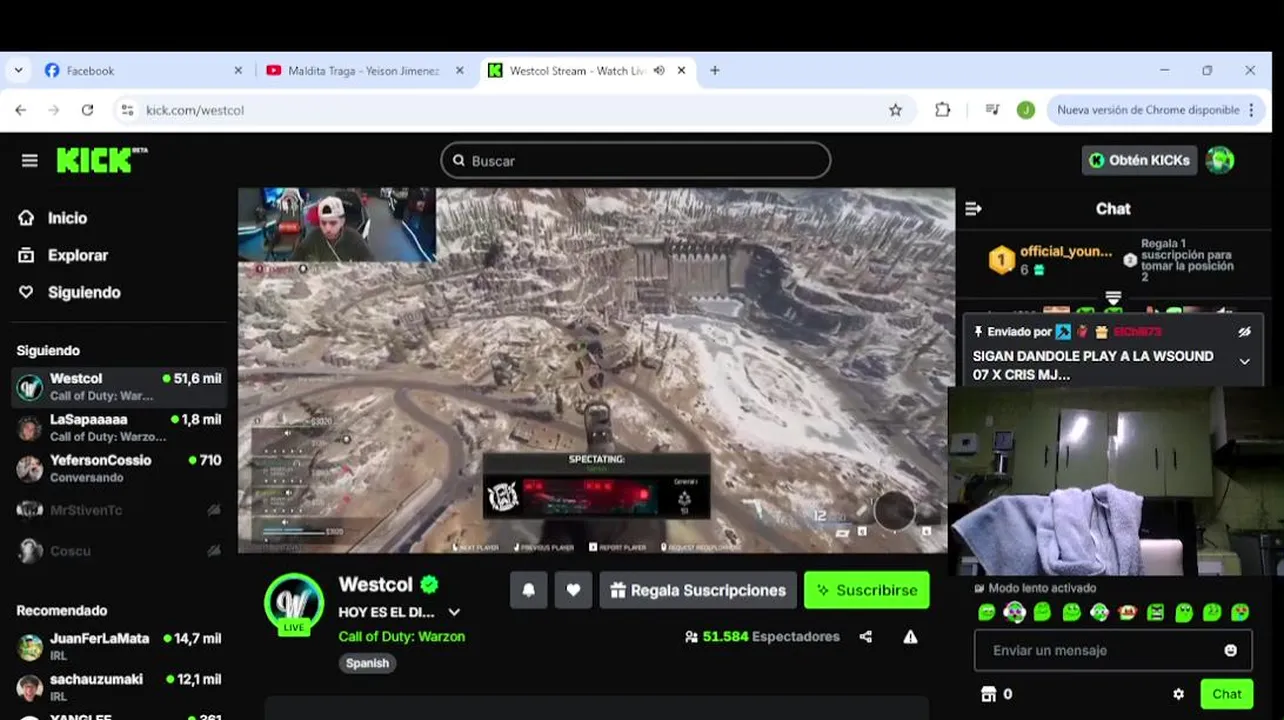Image resolution: width=1284 pixels, height=720 pixels.
Task: Select Westcol channel in the following list
Action: pos(119,387)
